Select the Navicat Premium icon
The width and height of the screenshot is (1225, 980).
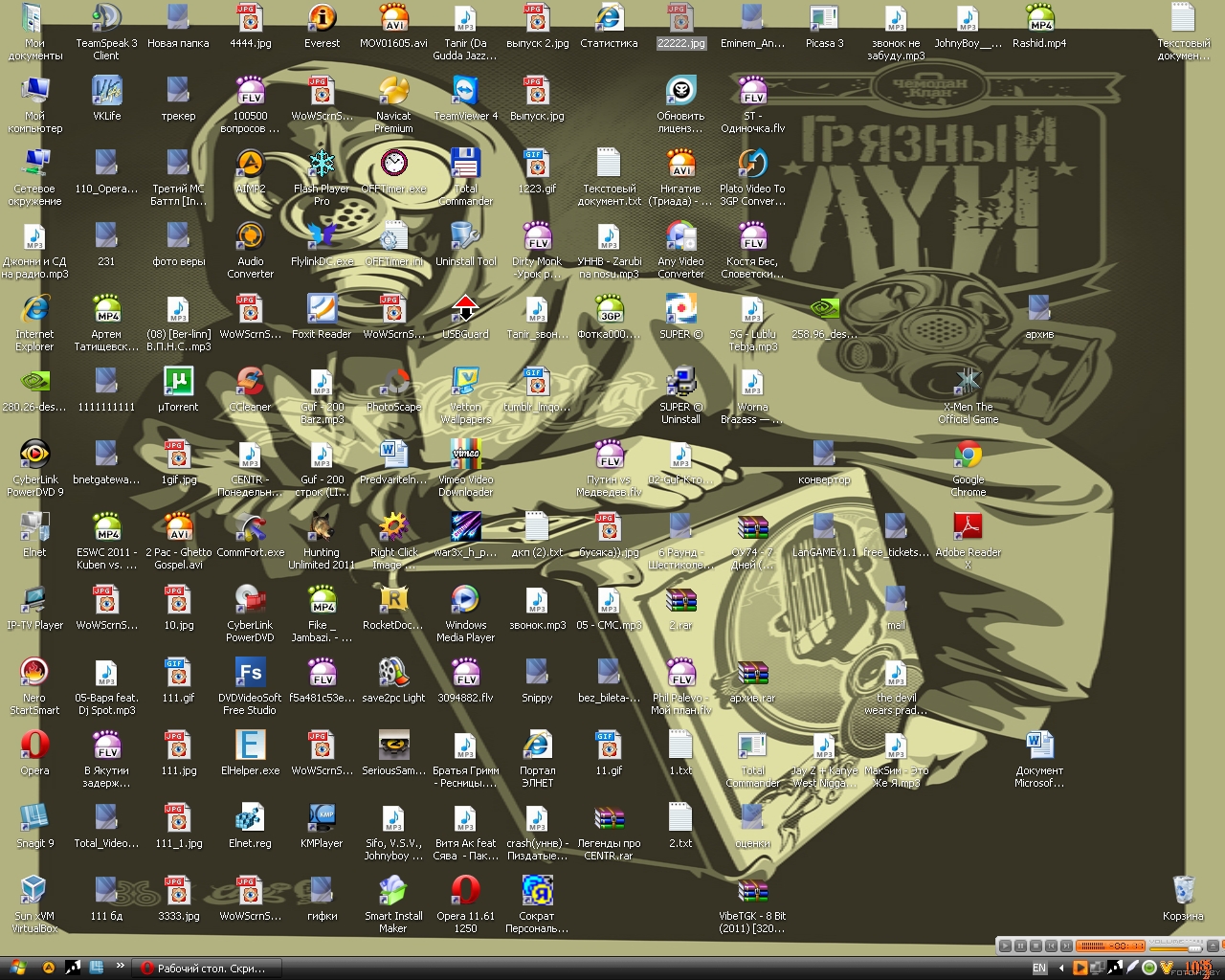pos(393,104)
